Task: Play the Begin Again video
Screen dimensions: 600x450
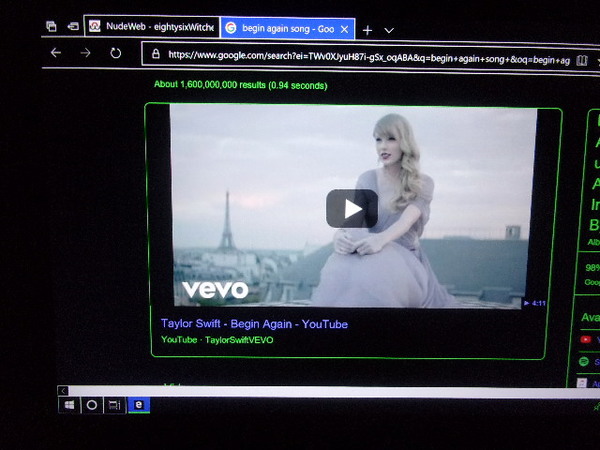Action: [351, 208]
